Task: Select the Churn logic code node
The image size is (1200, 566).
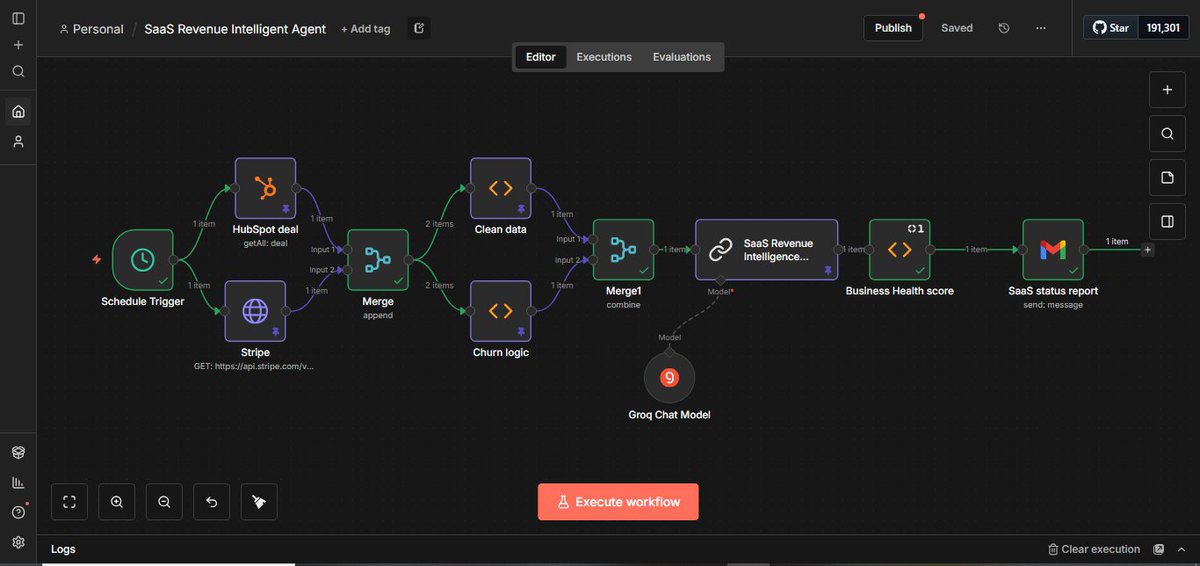Action: pyautogui.click(x=501, y=310)
